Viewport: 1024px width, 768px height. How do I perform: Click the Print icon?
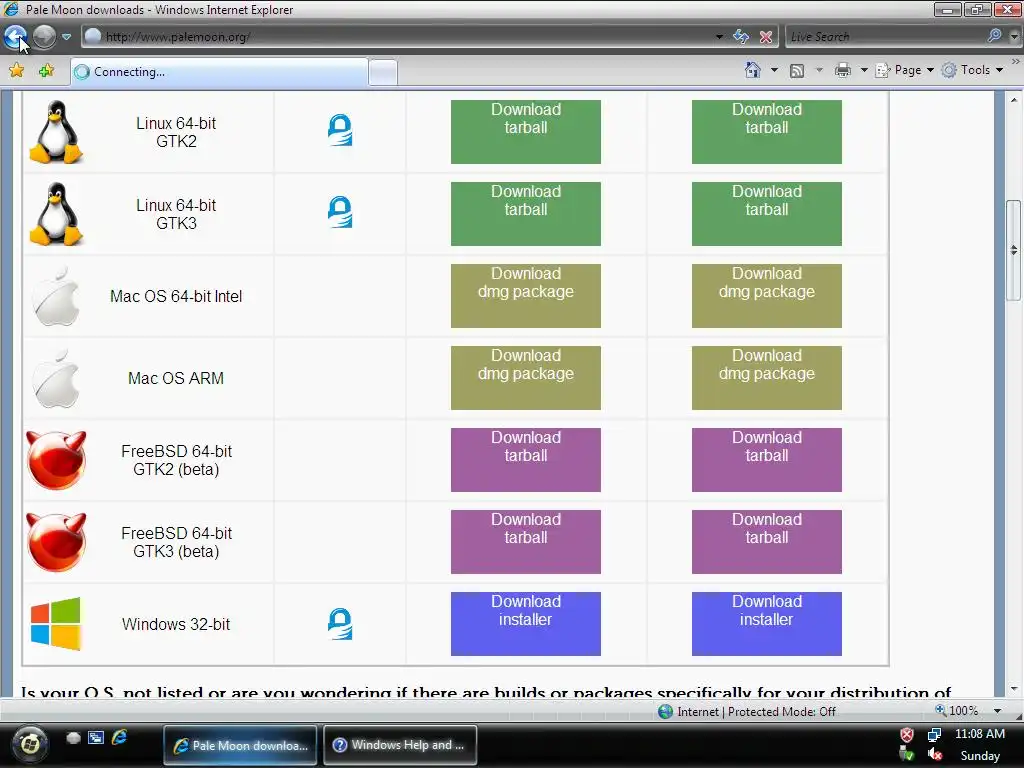pos(842,70)
